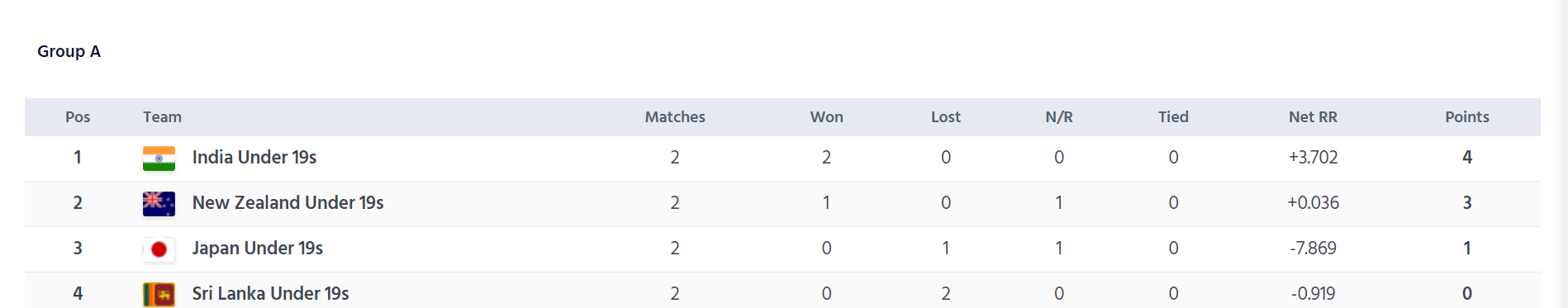Click the Lost column header
Image resolution: width=1568 pixels, height=308 pixels.
pos(946,117)
